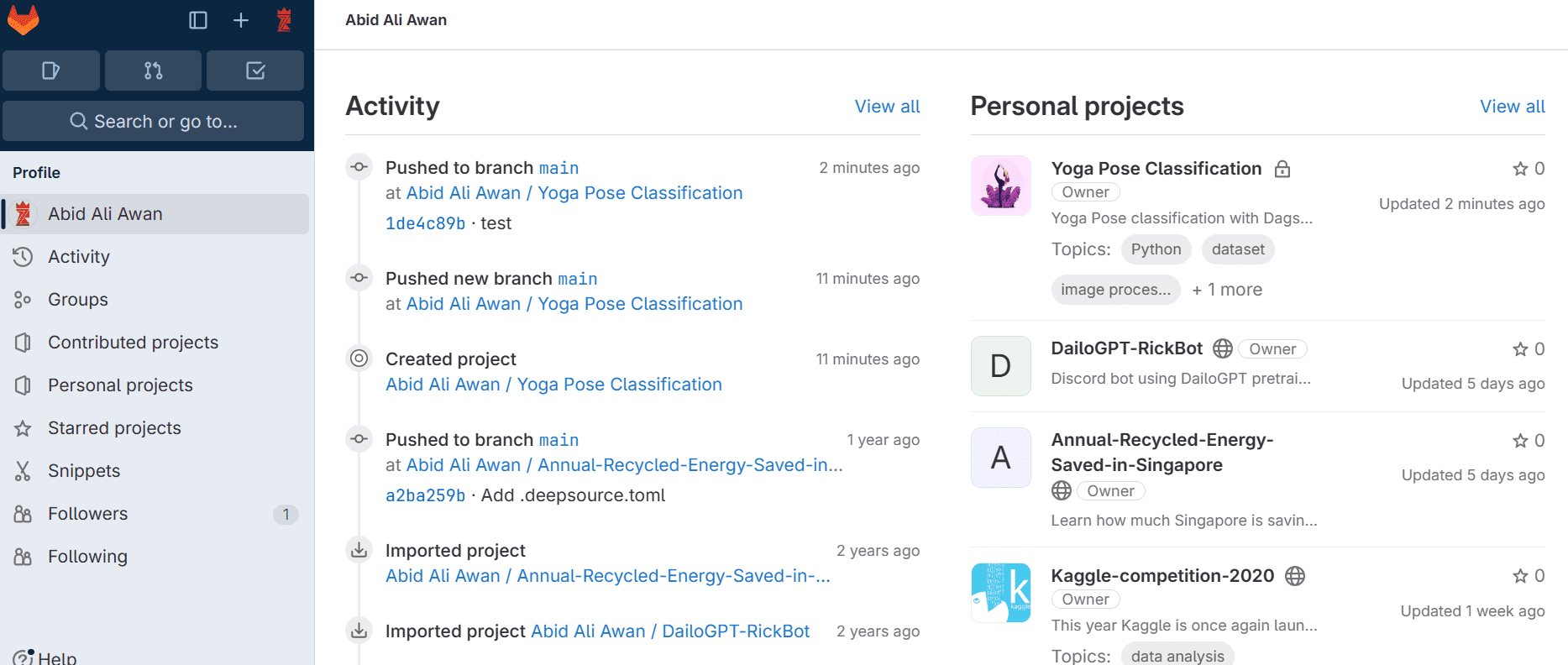The height and width of the screenshot is (665, 1568).
Task: Open Starred projects in the sidebar
Action: [x=156, y=428]
